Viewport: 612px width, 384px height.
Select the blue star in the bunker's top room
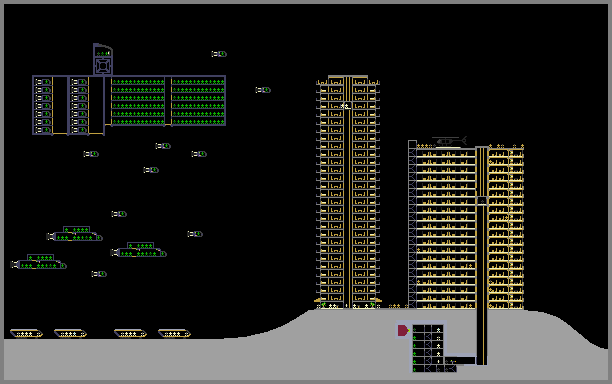coord(439,330)
